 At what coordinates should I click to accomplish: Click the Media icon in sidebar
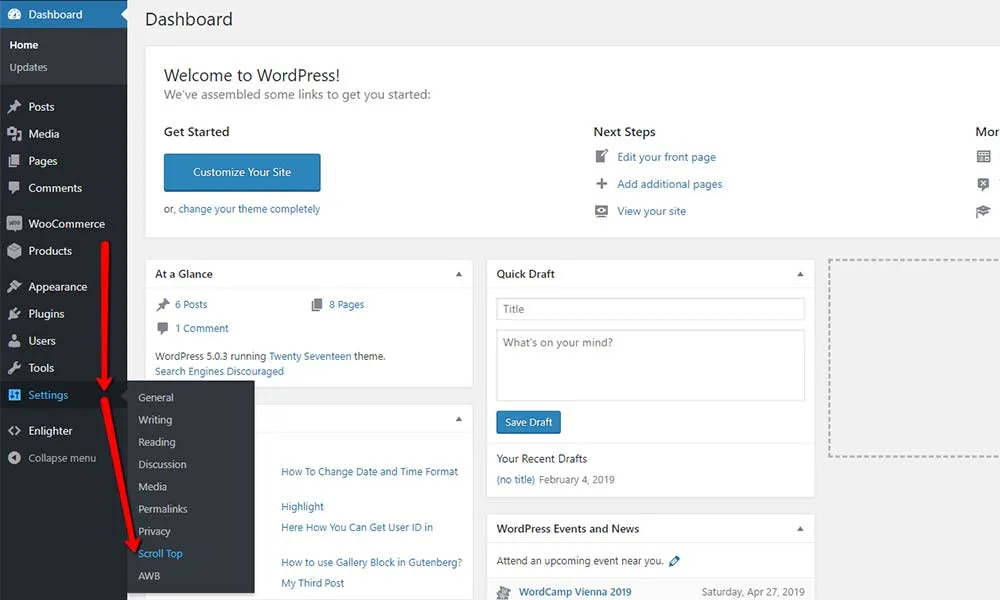tap(14, 134)
